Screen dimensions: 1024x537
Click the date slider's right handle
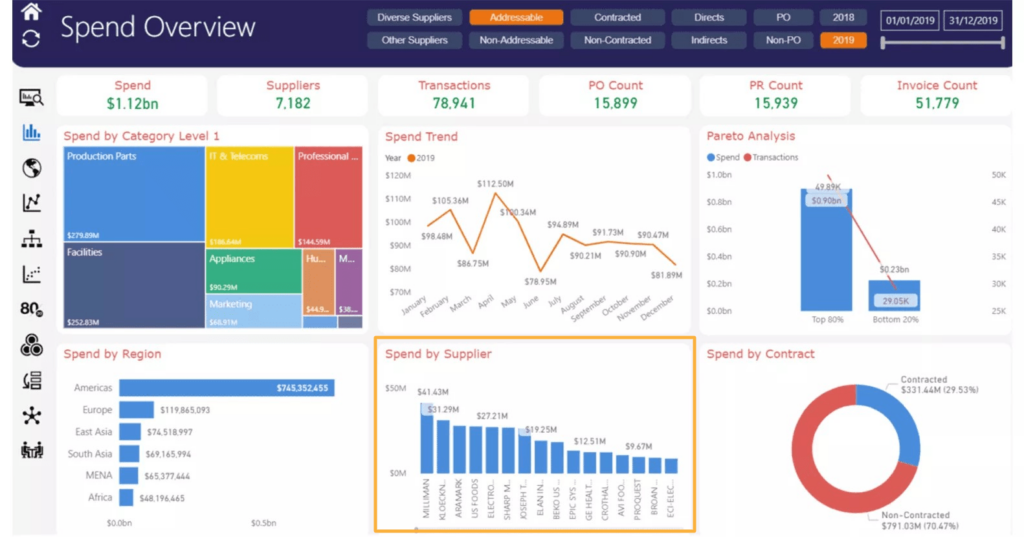click(x=1002, y=43)
